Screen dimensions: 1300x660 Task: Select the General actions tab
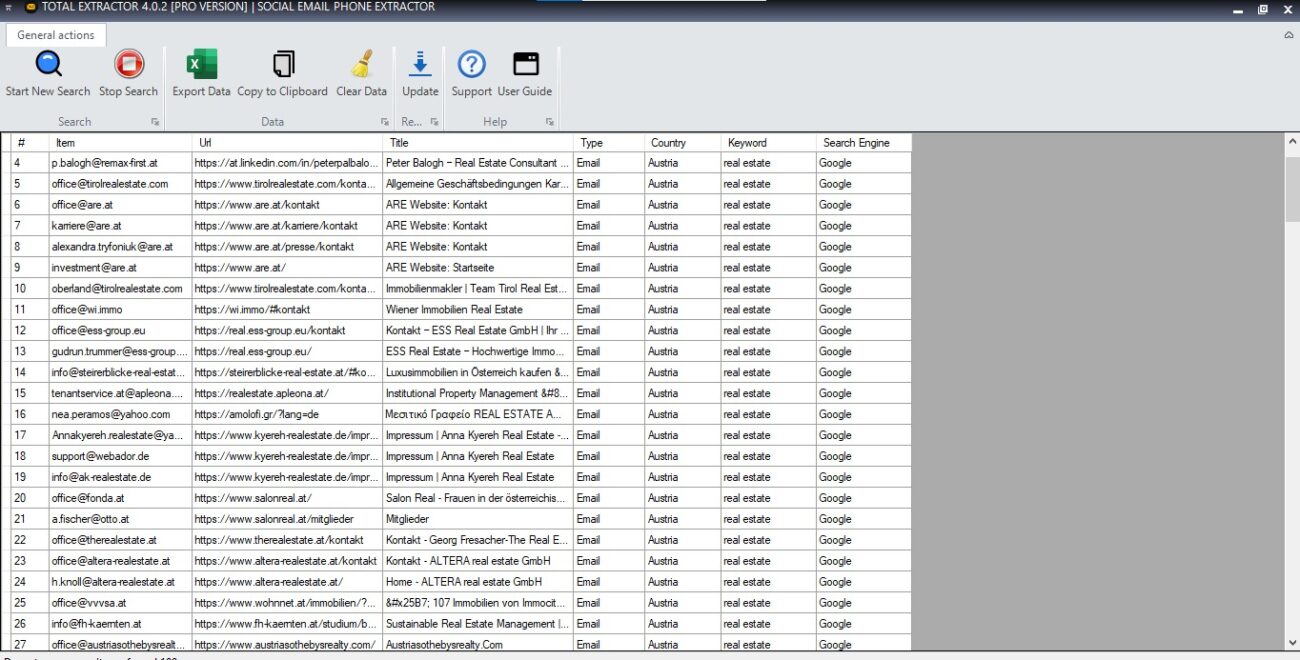coord(56,35)
